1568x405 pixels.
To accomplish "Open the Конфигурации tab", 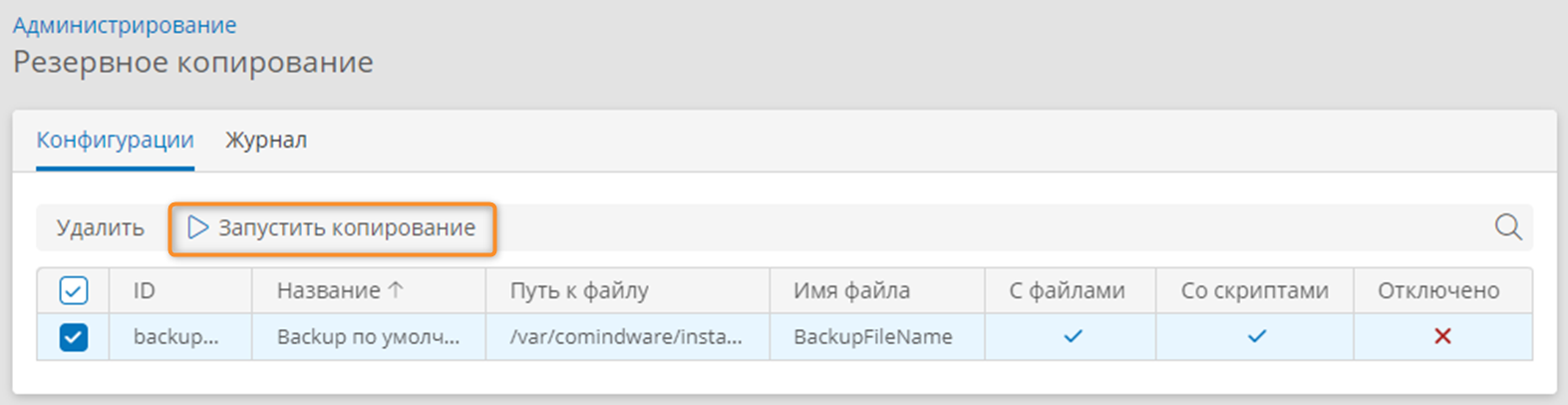I will (115, 140).
